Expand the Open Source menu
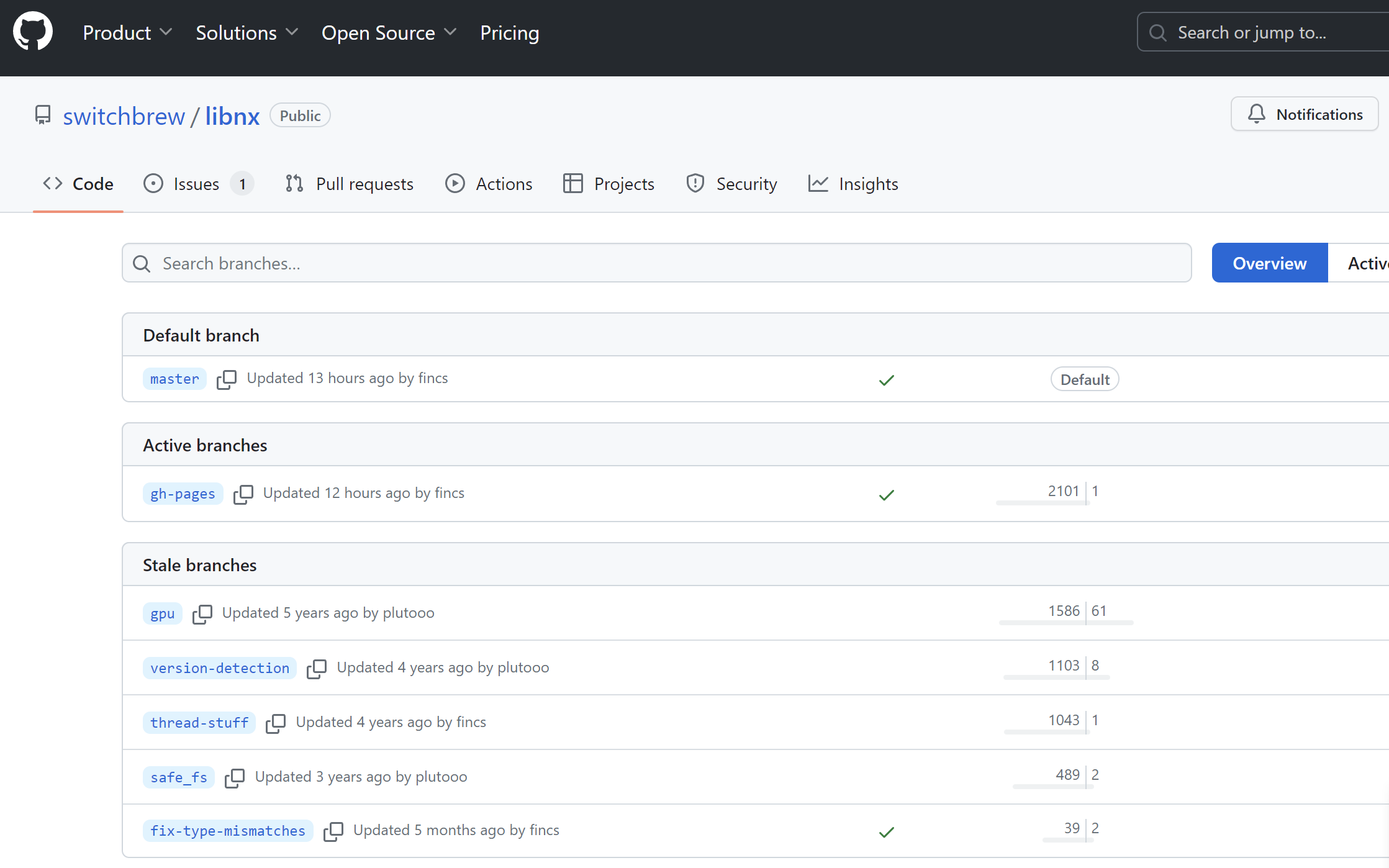 click(x=389, y=32)
